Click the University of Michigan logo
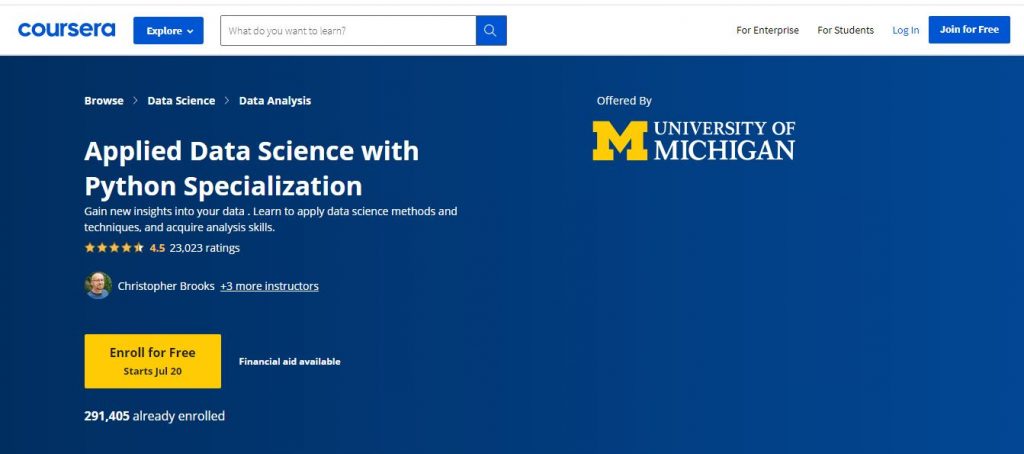The width and height of the screenshot is (1024, 454). click(x=693, y=141)
